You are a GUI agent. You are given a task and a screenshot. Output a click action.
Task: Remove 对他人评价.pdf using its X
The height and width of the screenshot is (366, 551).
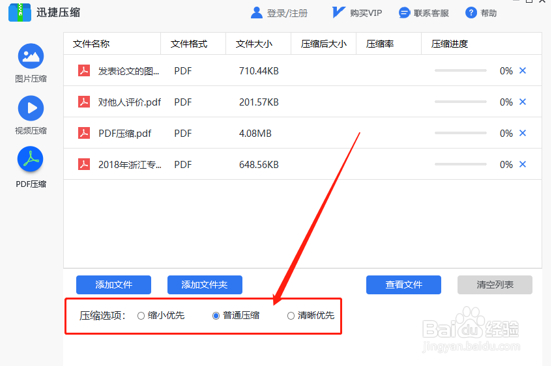523,102
